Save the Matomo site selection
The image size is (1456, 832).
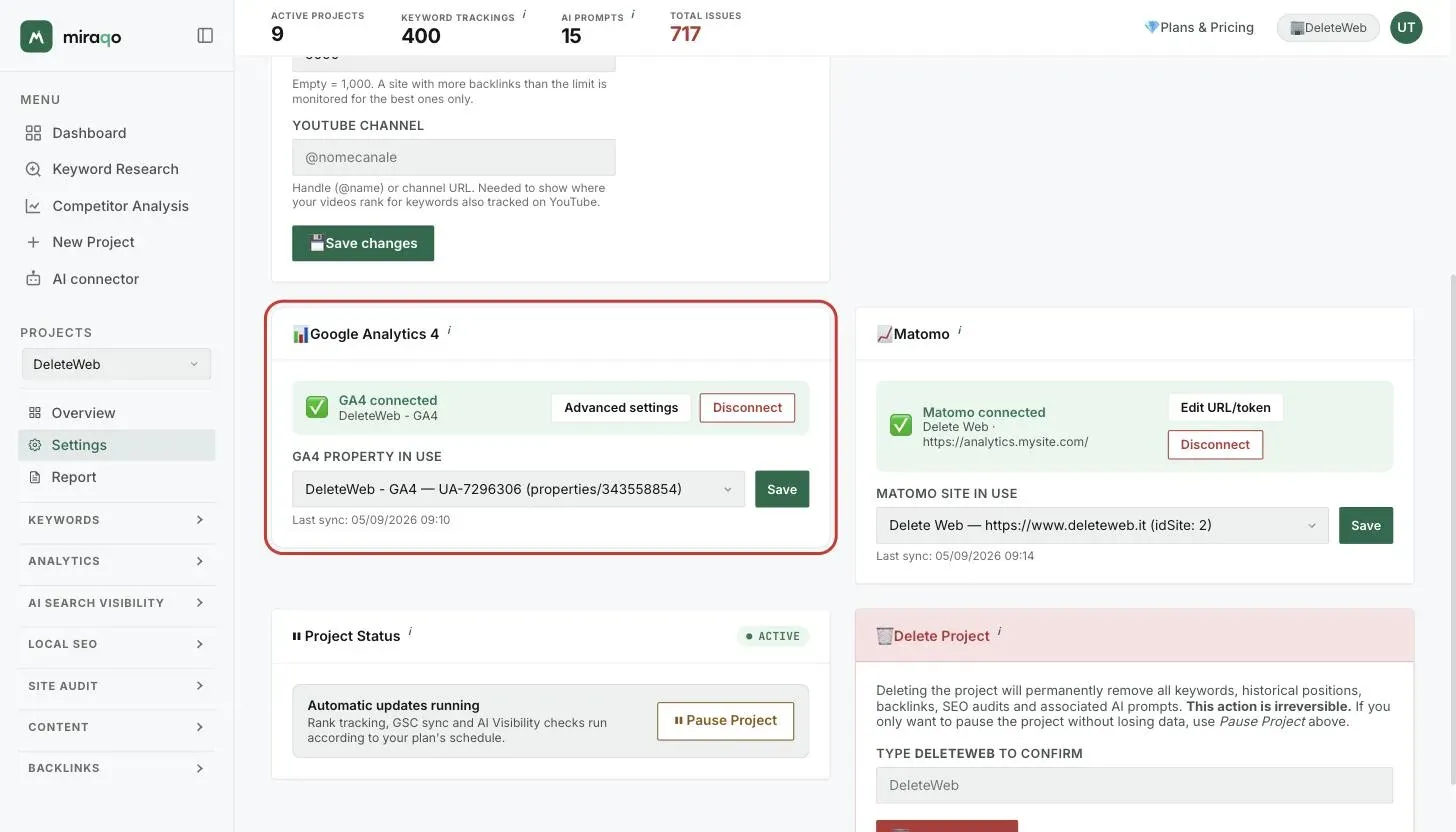[1366, 525]
